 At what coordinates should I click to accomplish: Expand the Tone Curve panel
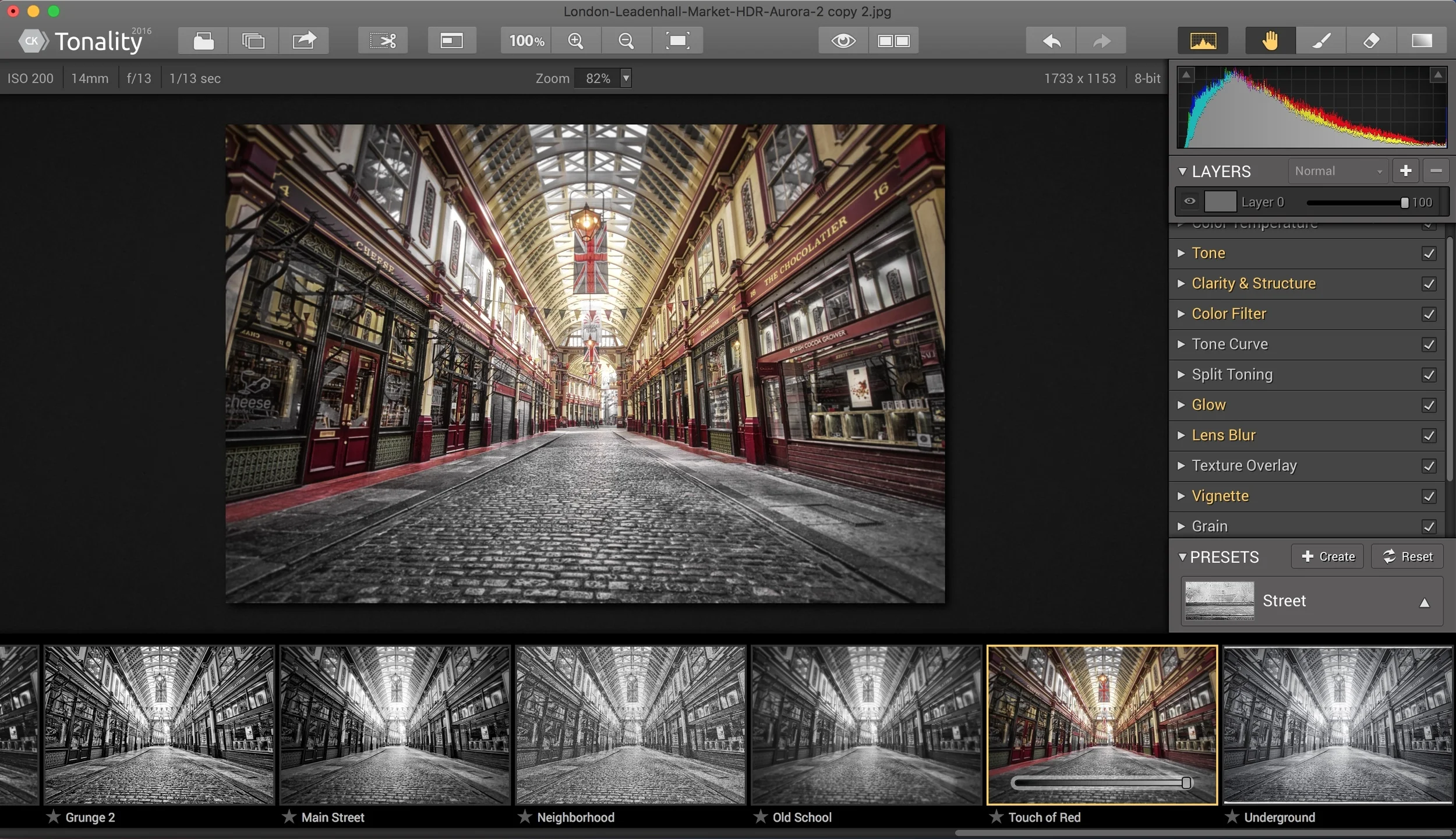pyautogui.click(x=1181, y=344)
